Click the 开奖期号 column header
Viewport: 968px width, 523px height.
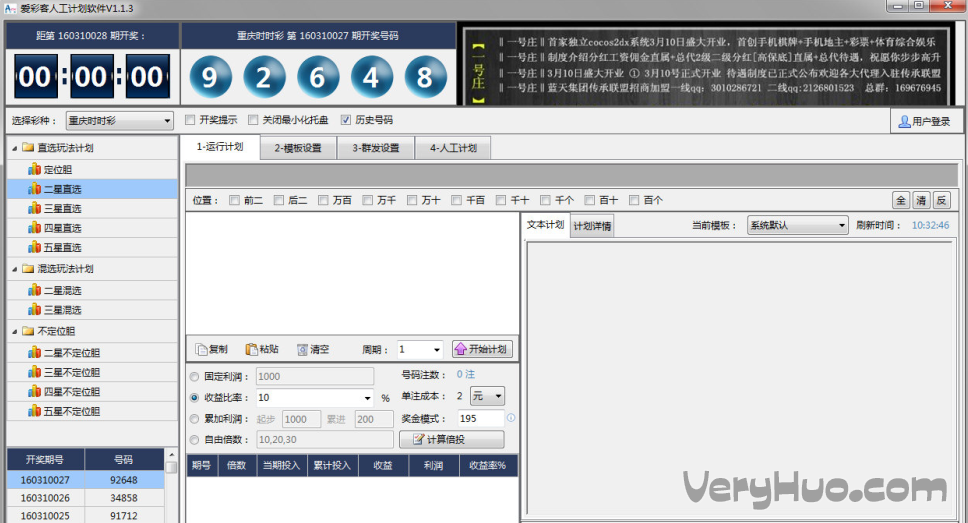coord(45,459)
